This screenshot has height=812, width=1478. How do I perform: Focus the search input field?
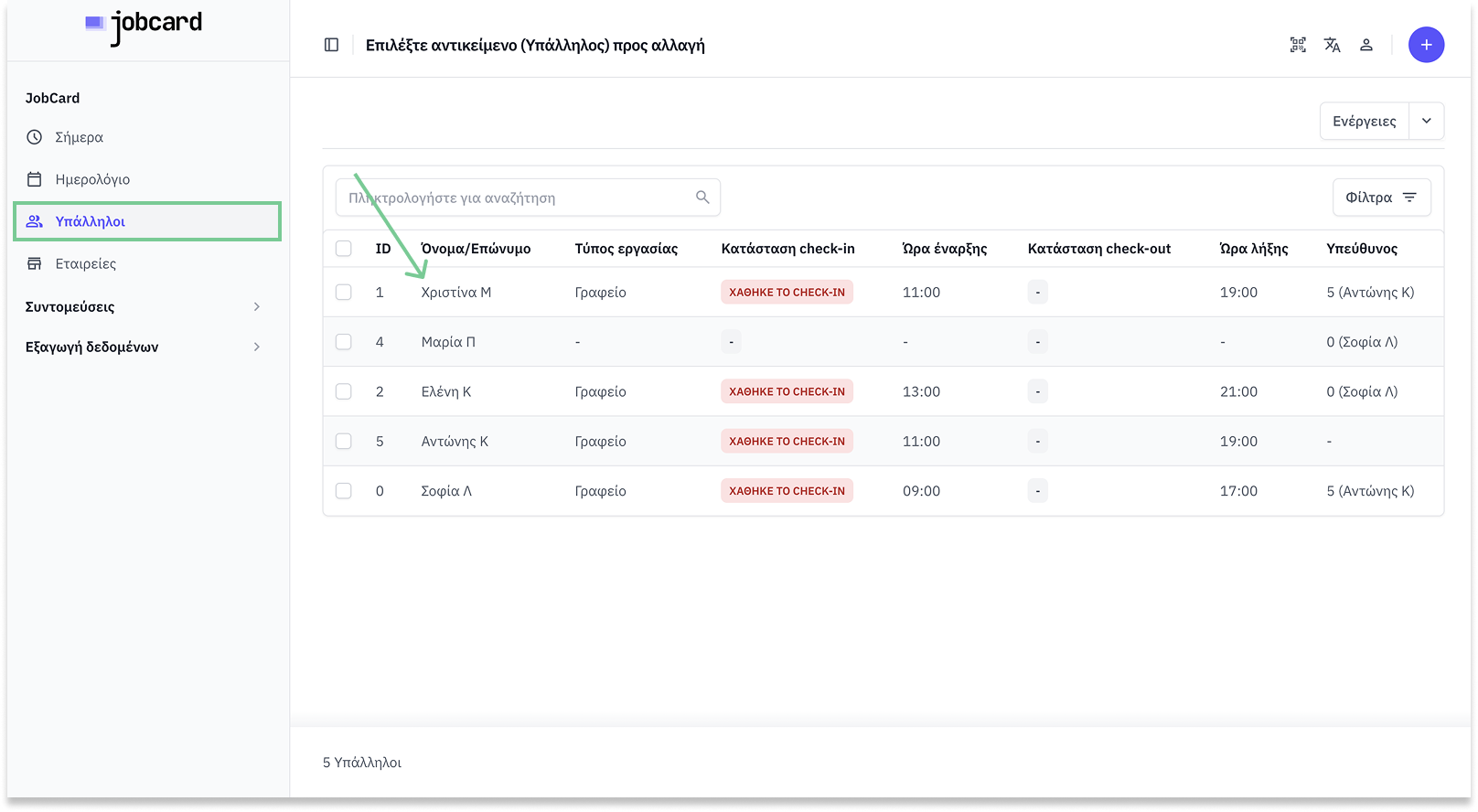pyautogui.click(x=528, y=198)
